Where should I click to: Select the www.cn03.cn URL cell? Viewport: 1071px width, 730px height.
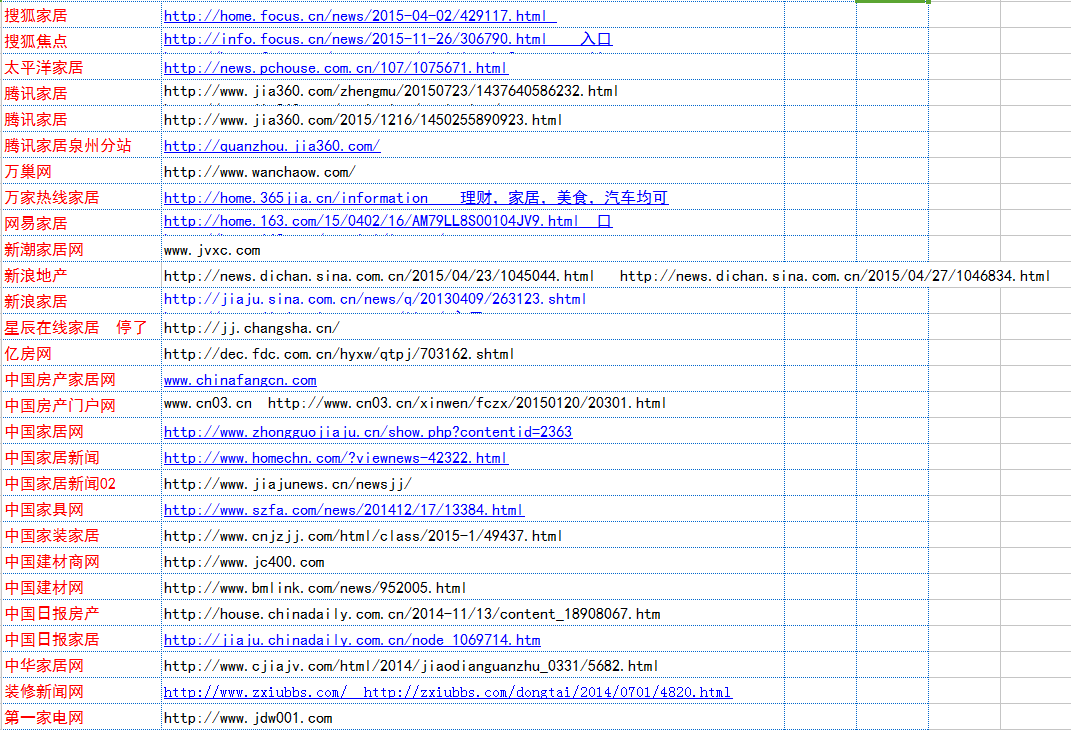[x=473, y=404]
